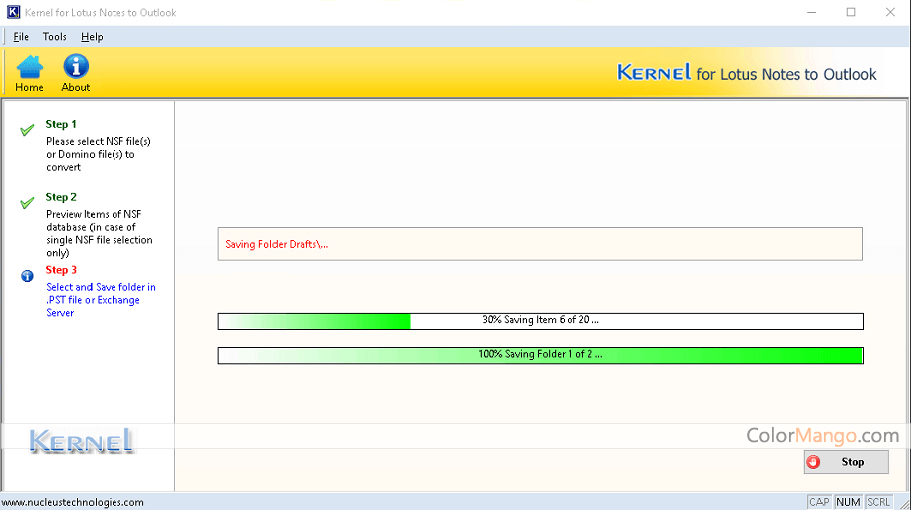Click the Step 2 green checkmark
This screenshot has width=911, height=510.
click(x=27, y=203)
